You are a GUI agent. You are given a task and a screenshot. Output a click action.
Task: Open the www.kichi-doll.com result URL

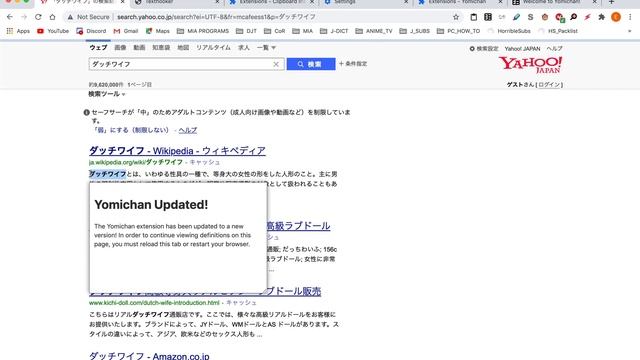tap(154, 303)
